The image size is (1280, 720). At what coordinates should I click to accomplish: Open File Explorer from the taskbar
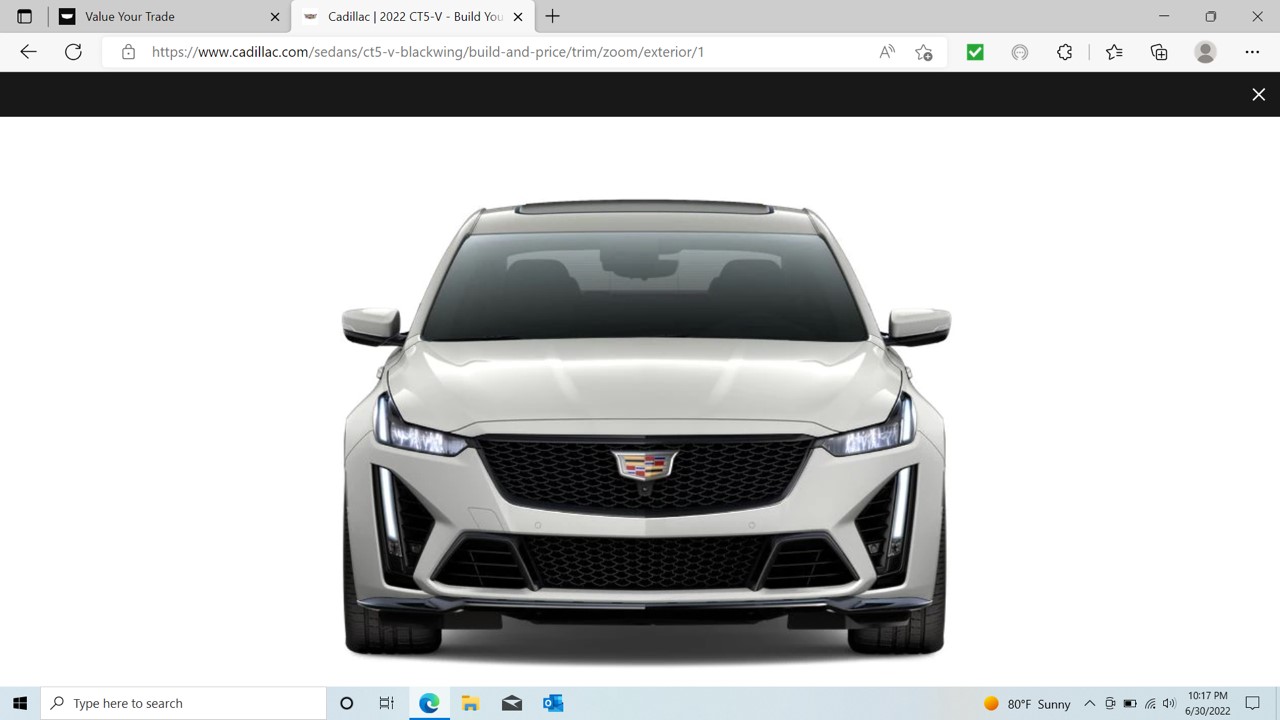pos(470,703)
